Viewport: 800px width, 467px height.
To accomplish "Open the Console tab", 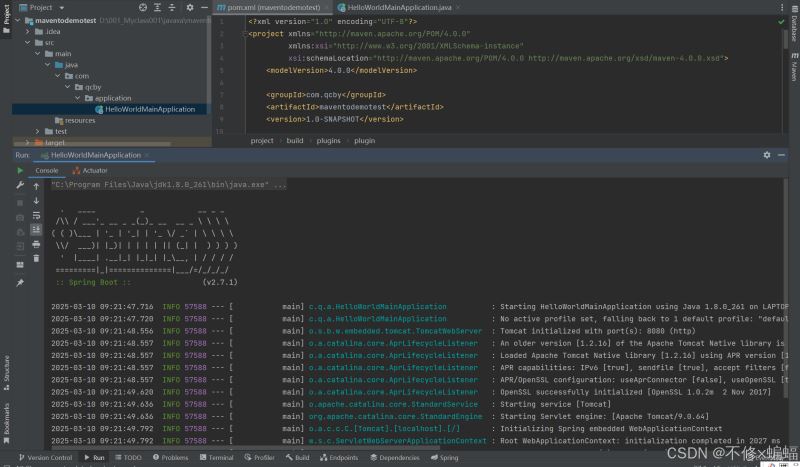I will (46, 170).
